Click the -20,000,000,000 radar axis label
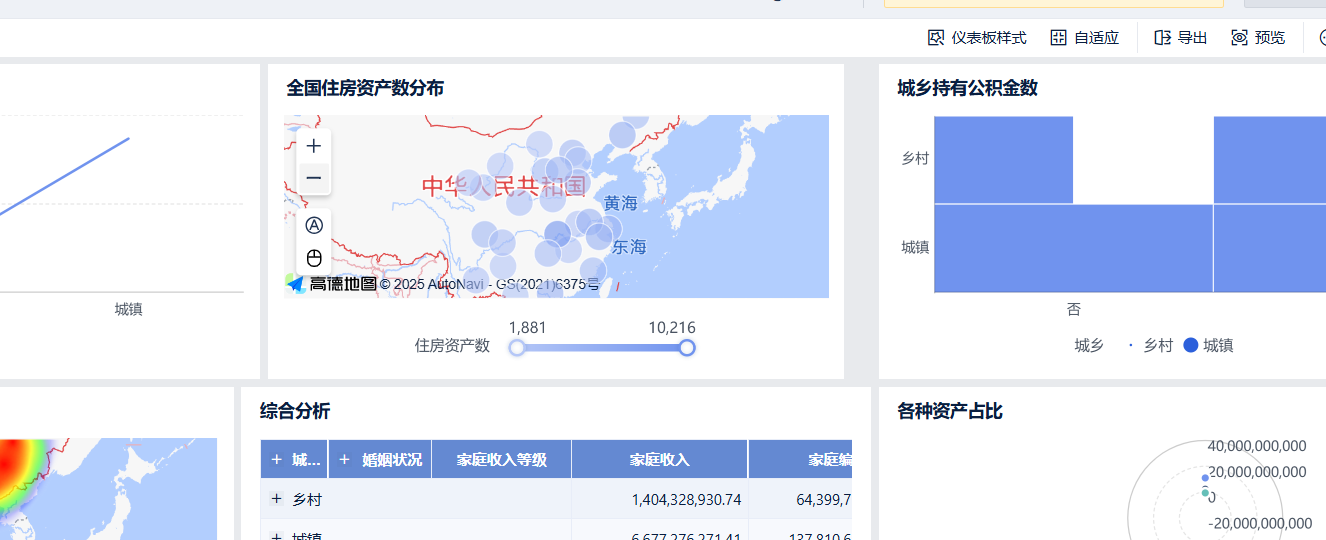Screen dimensions: 1326x540 coord(1260,523)
